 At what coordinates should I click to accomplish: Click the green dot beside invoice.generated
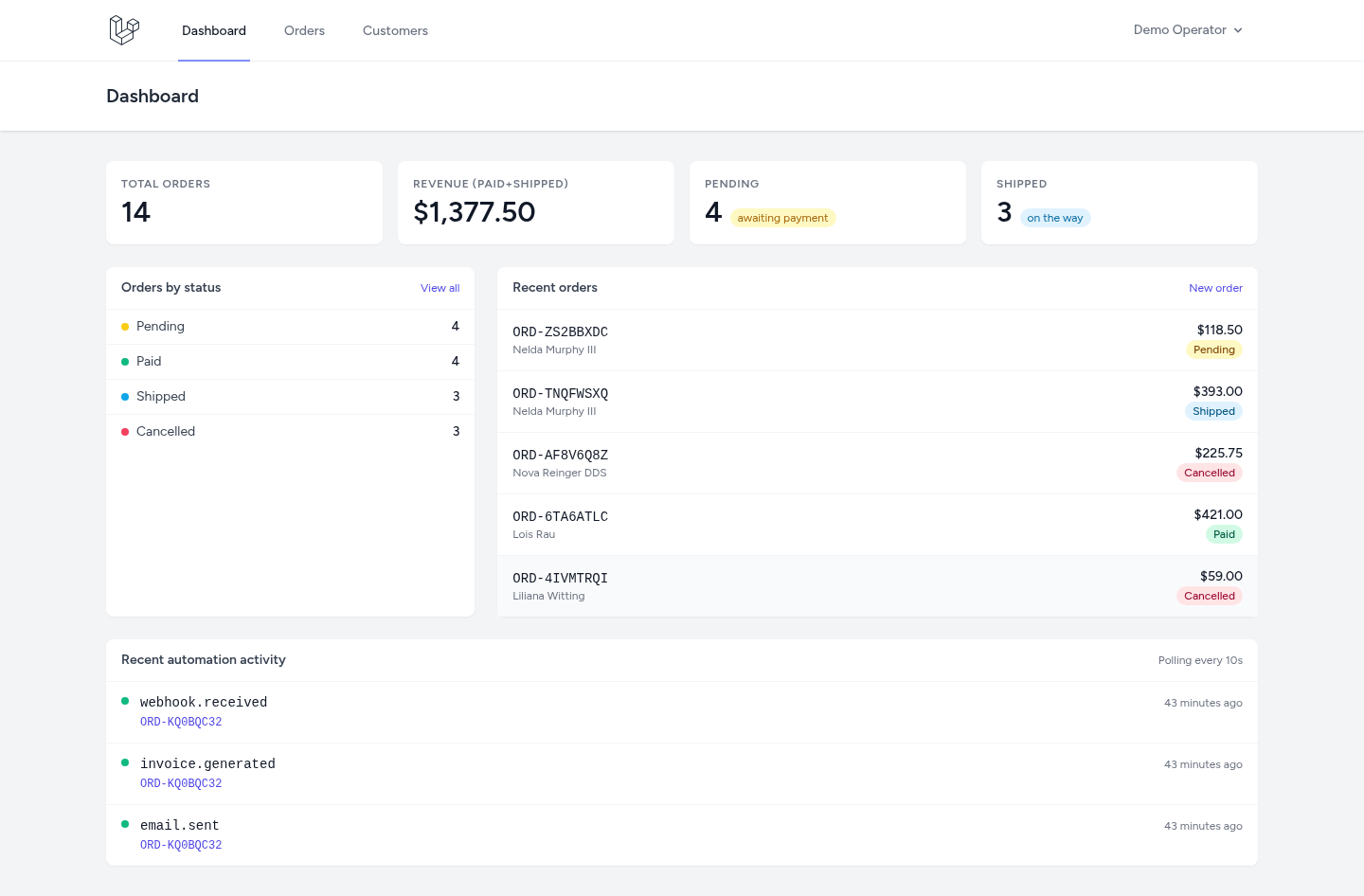click(125, 762)
